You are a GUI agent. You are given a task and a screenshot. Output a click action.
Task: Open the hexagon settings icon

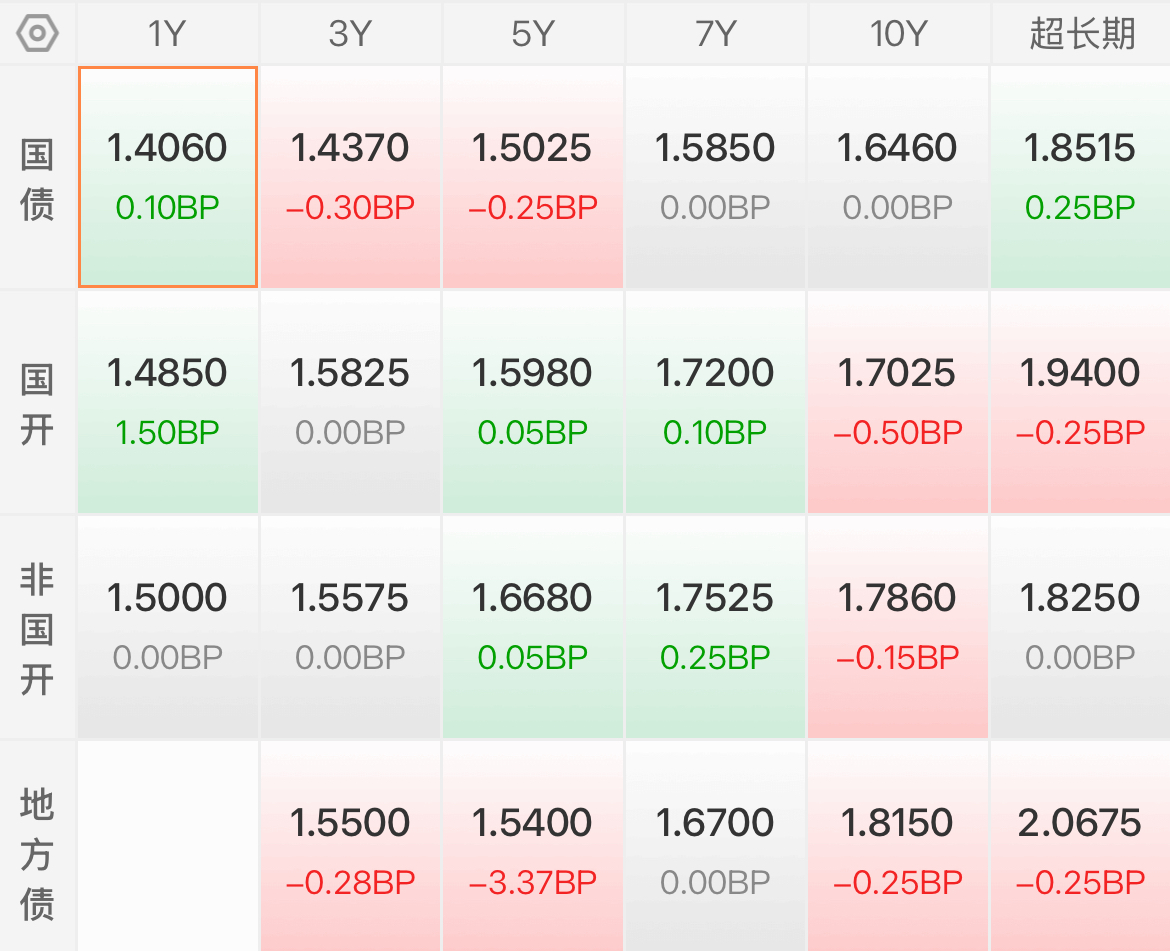coord(37,34)
